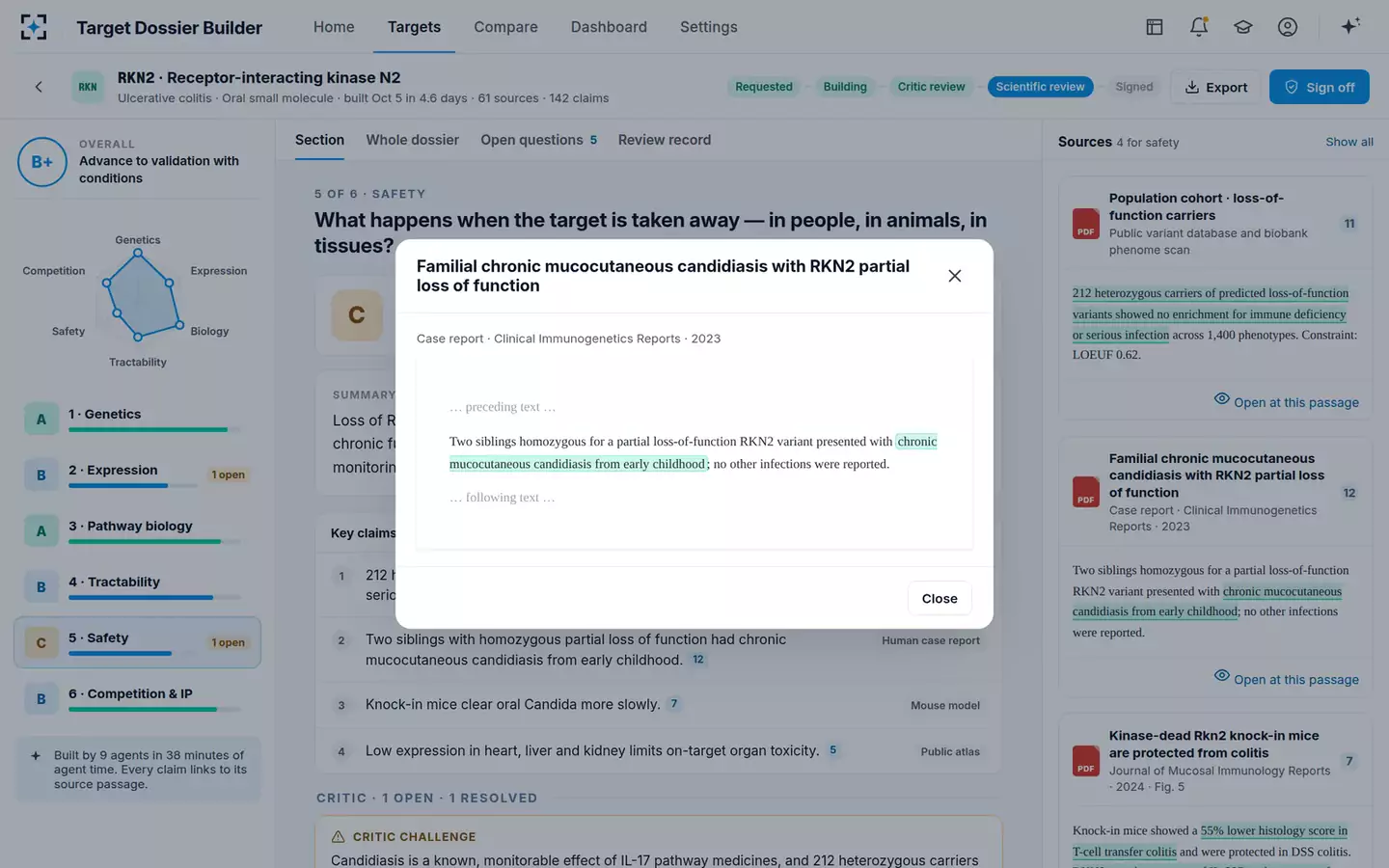Click citation badge 7 on knock-in mice claim
The height and width of the screenshot is (868, 1389).
[x=674, y=704]
